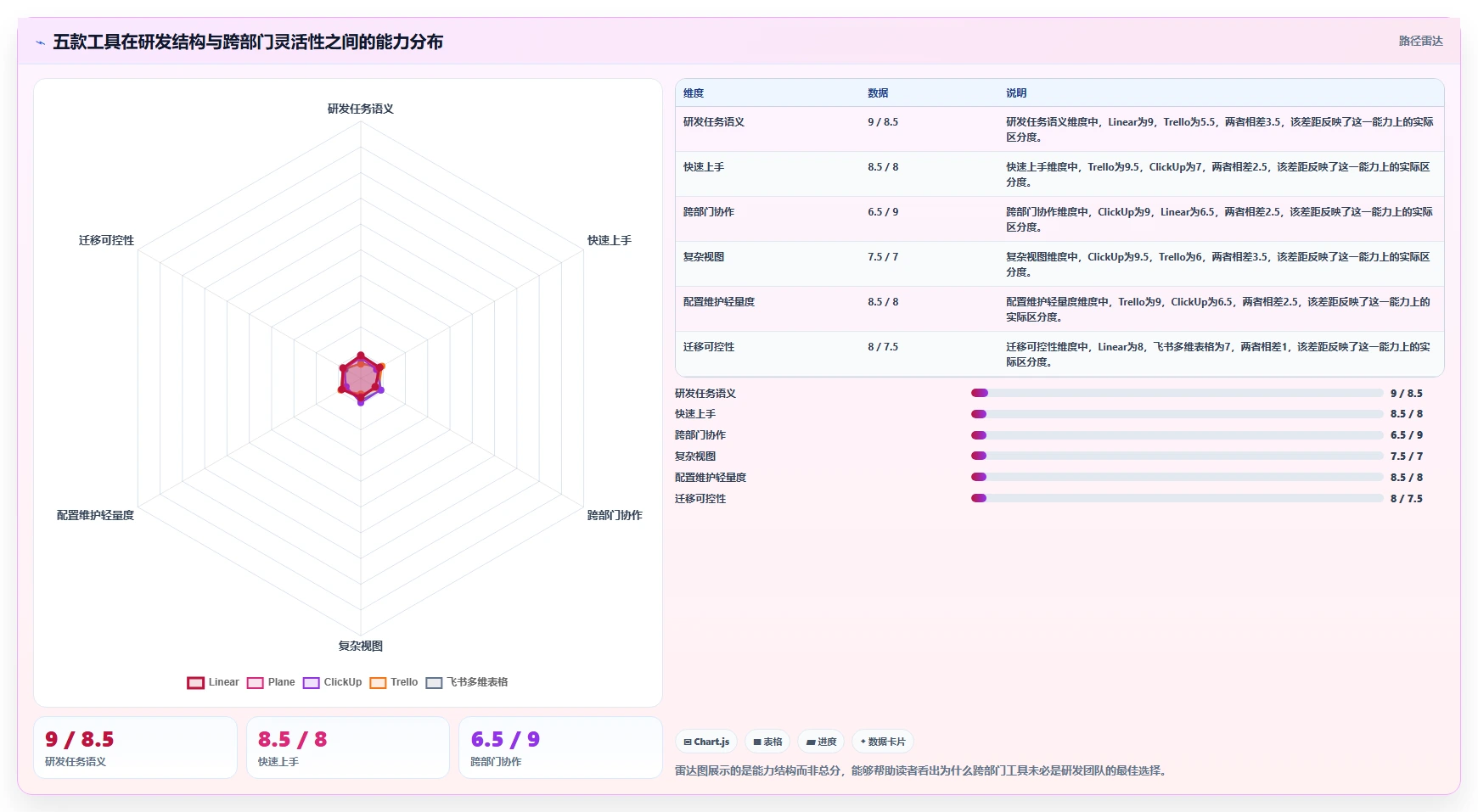
Task: Click the 8.5 / 8 data card
Action: point(348,748)
